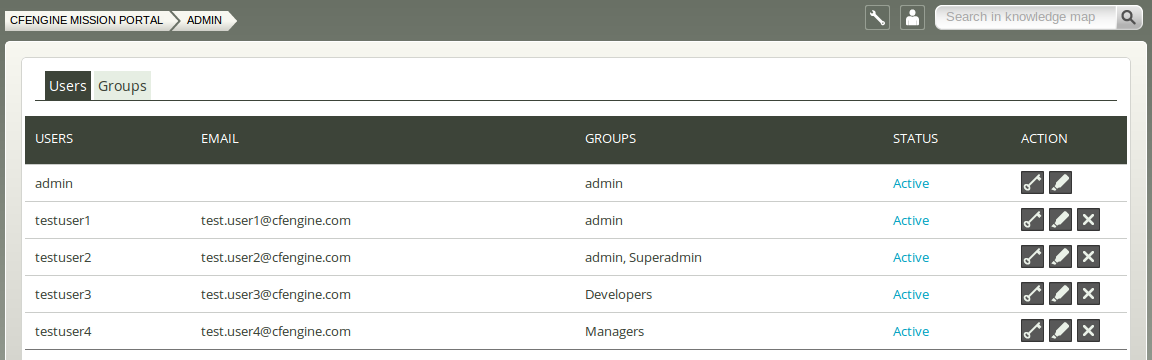
Task: Focus the Search in knowledge map field
Action: pos(1027,18)
